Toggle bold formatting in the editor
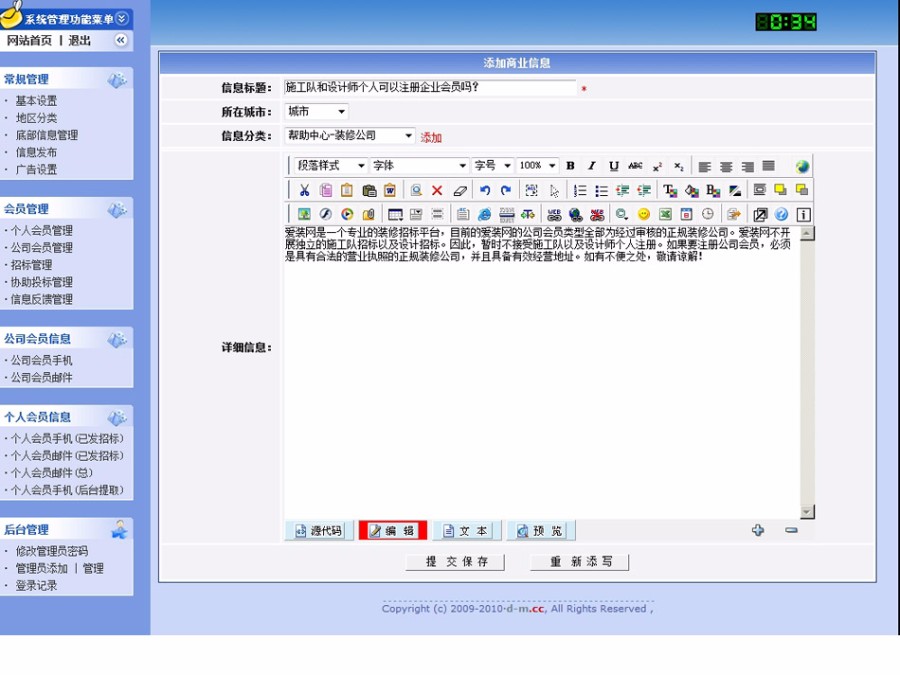The height and width of the screenshot is (675, 900). click(569, 165)
